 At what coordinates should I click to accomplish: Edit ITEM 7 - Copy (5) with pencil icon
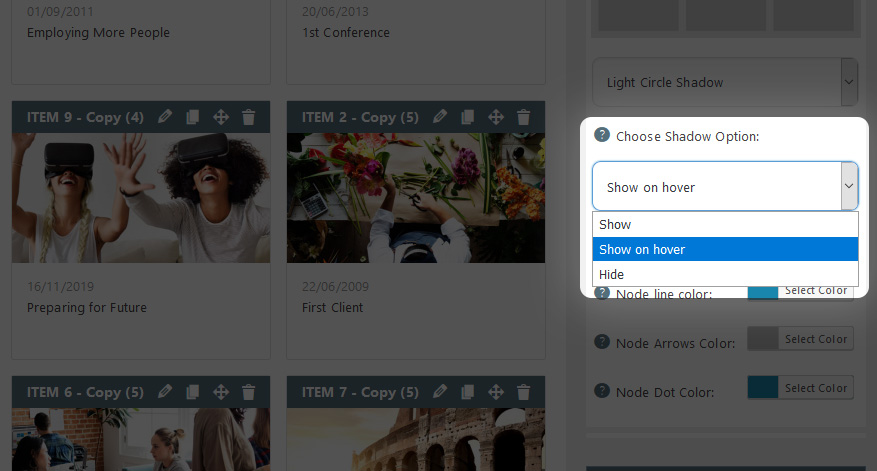(440, 392)
